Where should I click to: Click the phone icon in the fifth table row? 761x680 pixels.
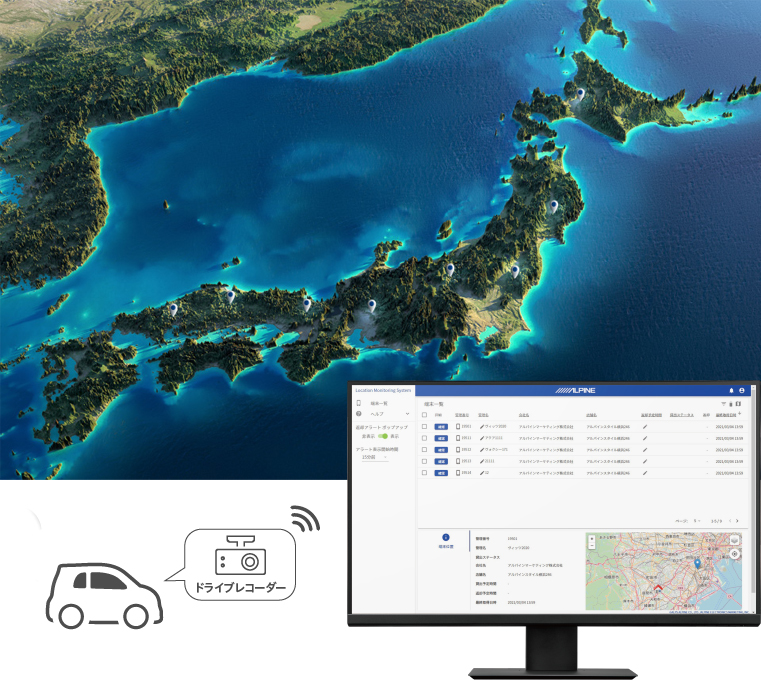pyautogui.click(x=458, y=473)
